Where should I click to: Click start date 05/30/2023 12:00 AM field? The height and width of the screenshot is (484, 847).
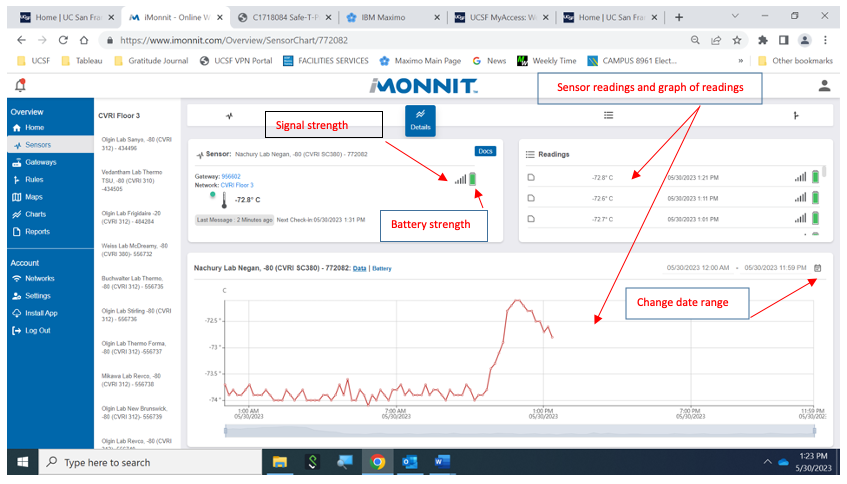697,267
